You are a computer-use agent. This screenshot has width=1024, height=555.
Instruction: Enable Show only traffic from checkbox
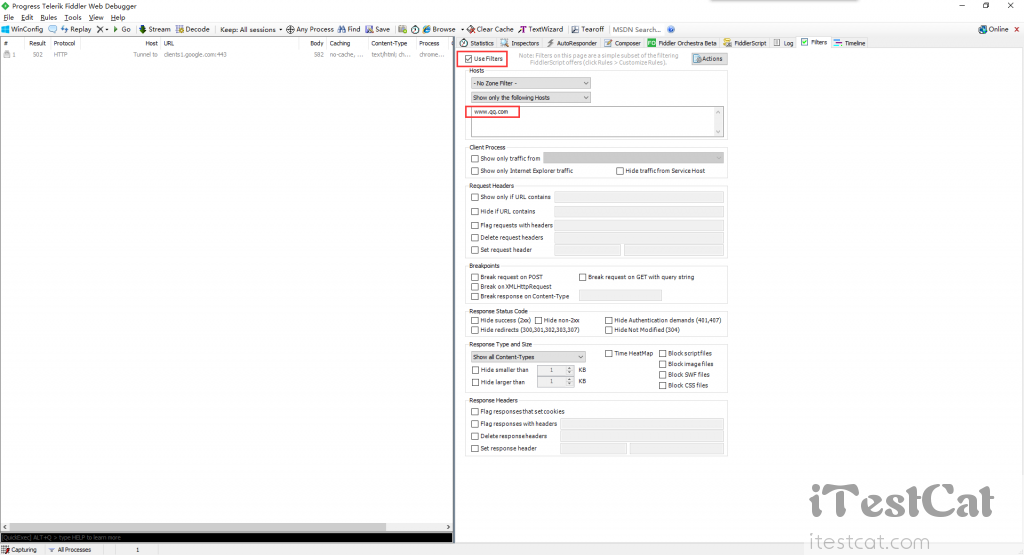pyautogui.click(x=475, y=159)
